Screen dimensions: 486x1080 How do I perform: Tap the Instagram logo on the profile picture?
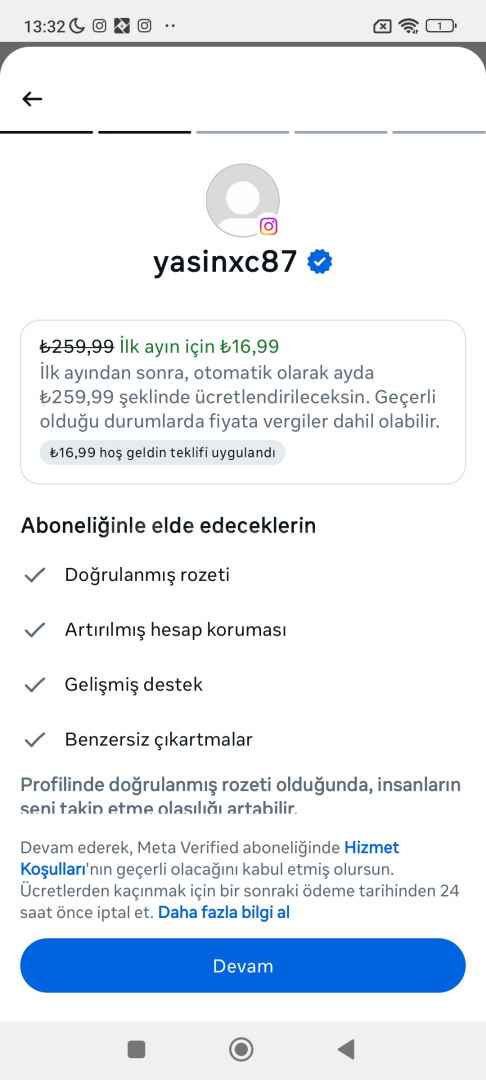coord(268,226)
